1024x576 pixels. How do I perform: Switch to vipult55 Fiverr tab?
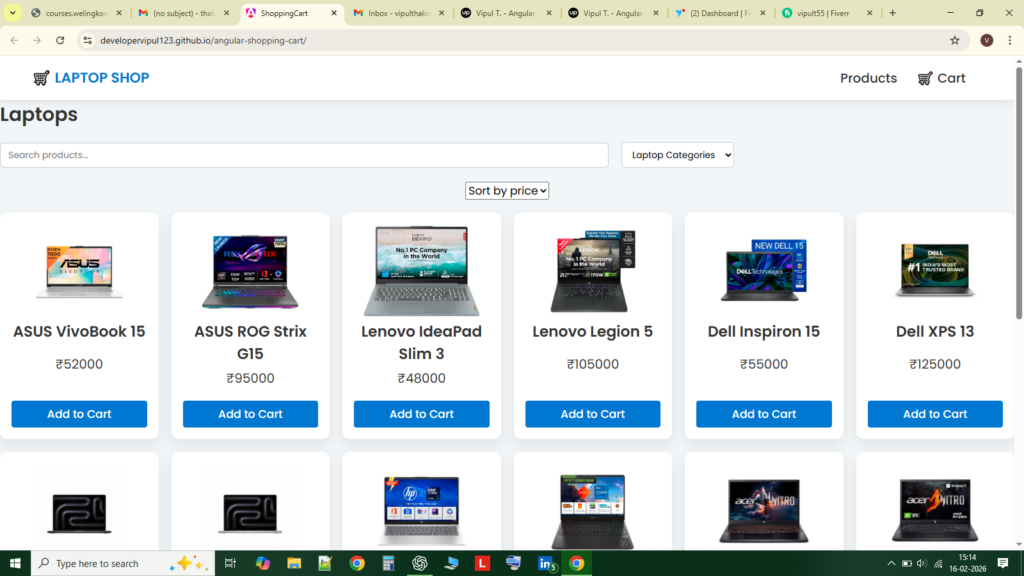click(x=827, y=13)
